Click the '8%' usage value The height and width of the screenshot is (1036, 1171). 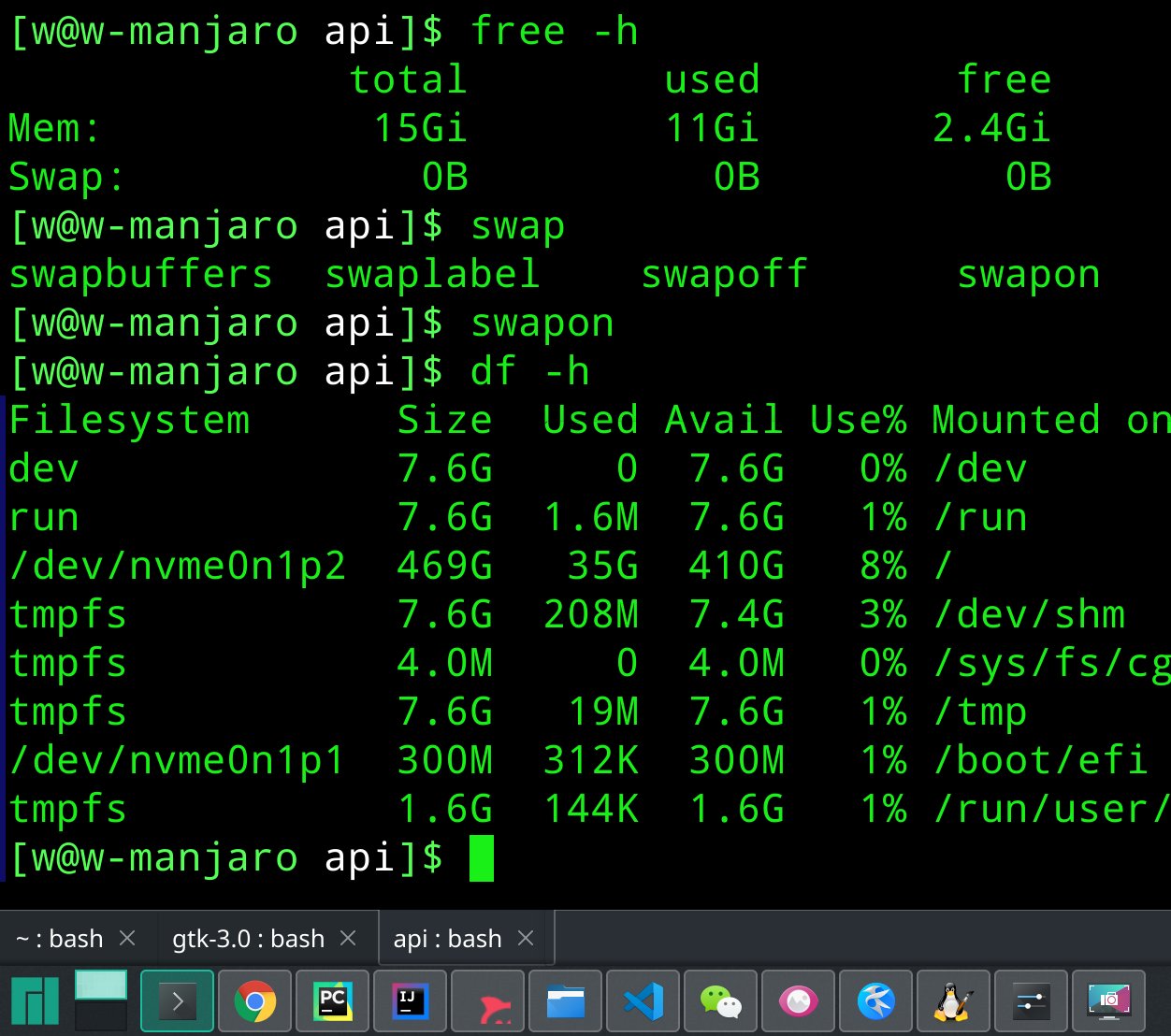(x=883, y=566)
